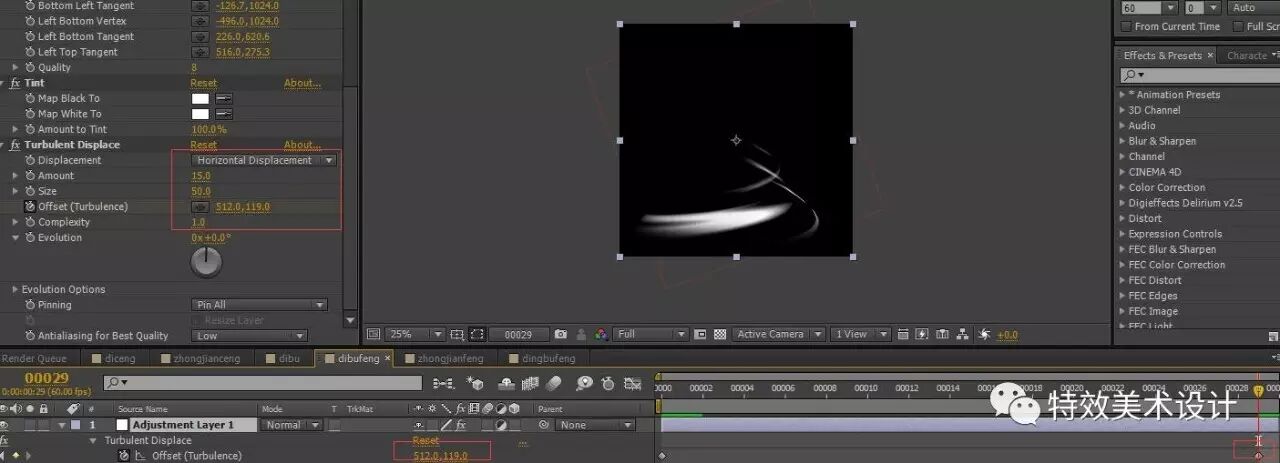Viewport: 1280px width, 463px height.
Task: Open the Pinning dropdown set to Pin All
Action: [260, 305]
